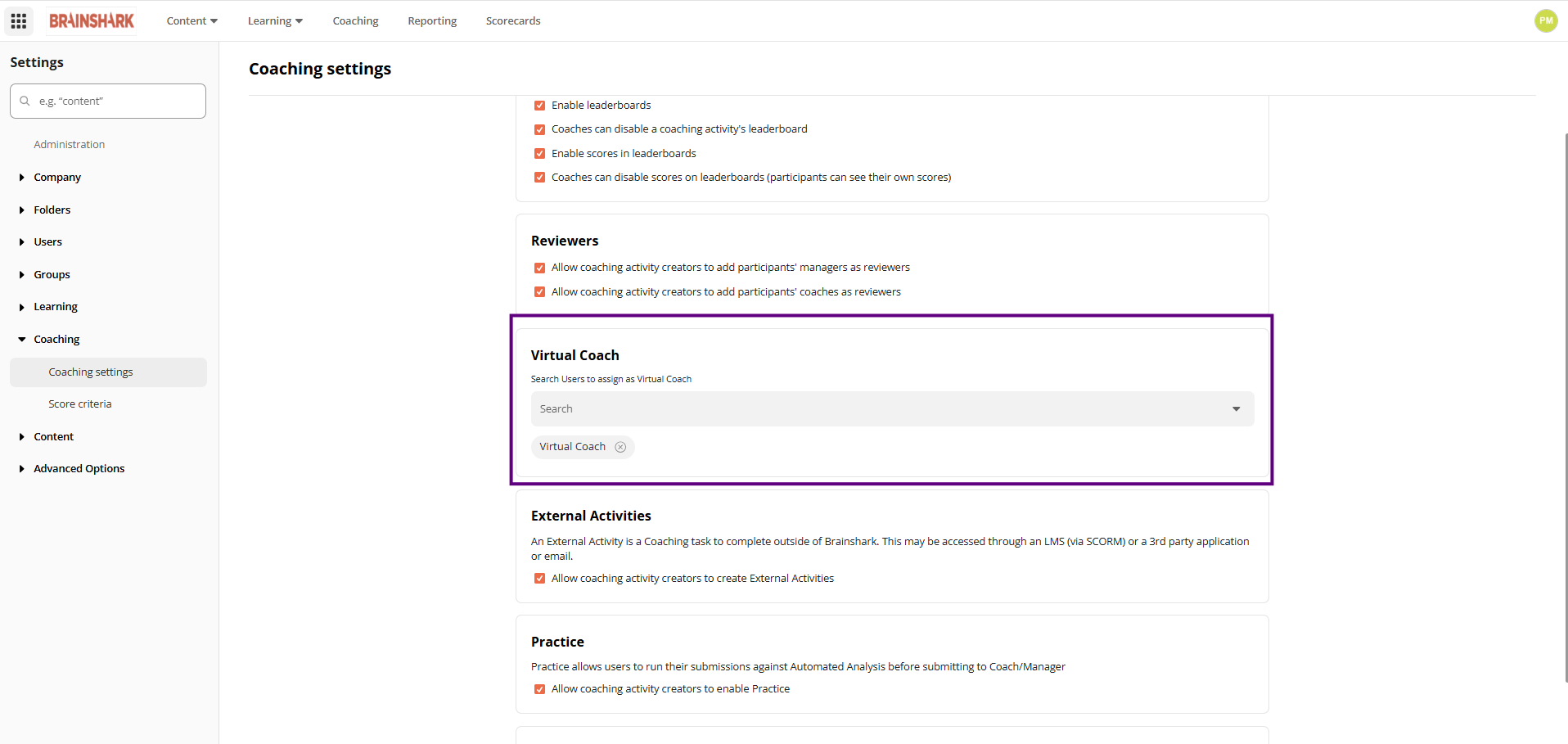
Task: Click the Search Users Virtual Coach field
Action: tap(892, 409)
